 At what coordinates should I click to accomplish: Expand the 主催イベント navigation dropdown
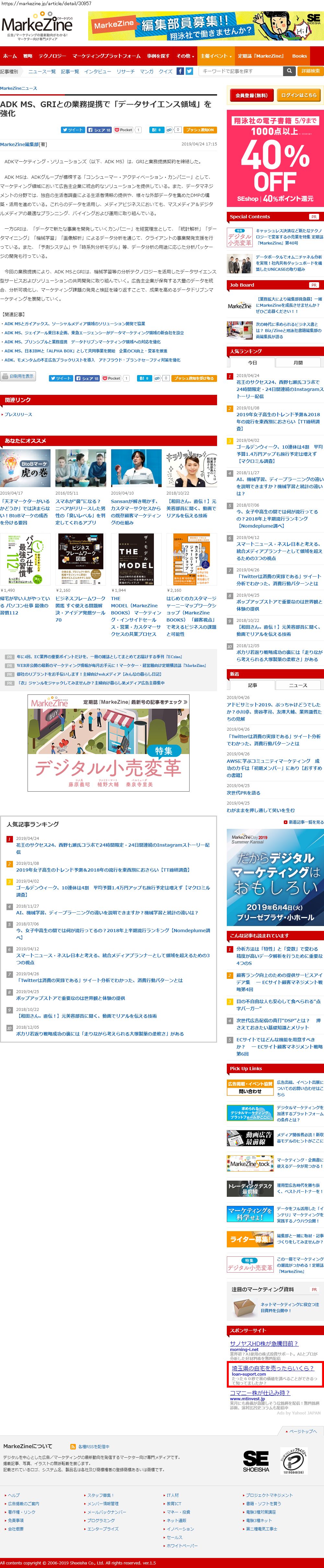[215, 56]
